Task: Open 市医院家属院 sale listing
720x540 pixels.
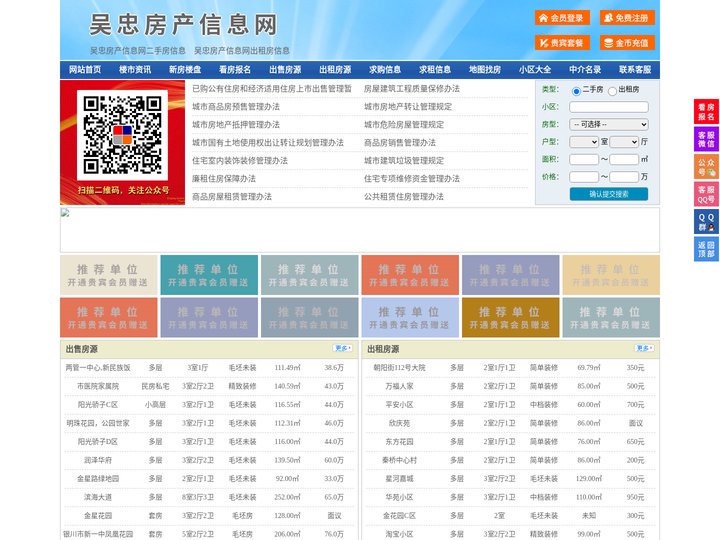Action: (x=98, y=386)
